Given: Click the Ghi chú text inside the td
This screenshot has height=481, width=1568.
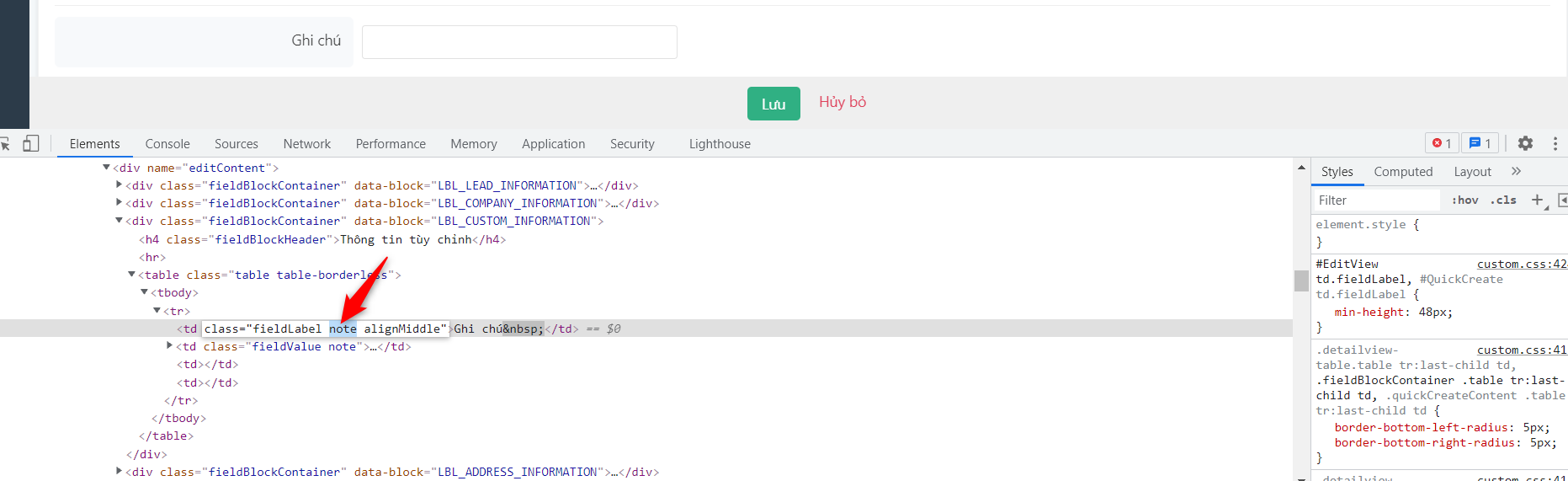Looking at the screenshot, I should pos(478,329).
